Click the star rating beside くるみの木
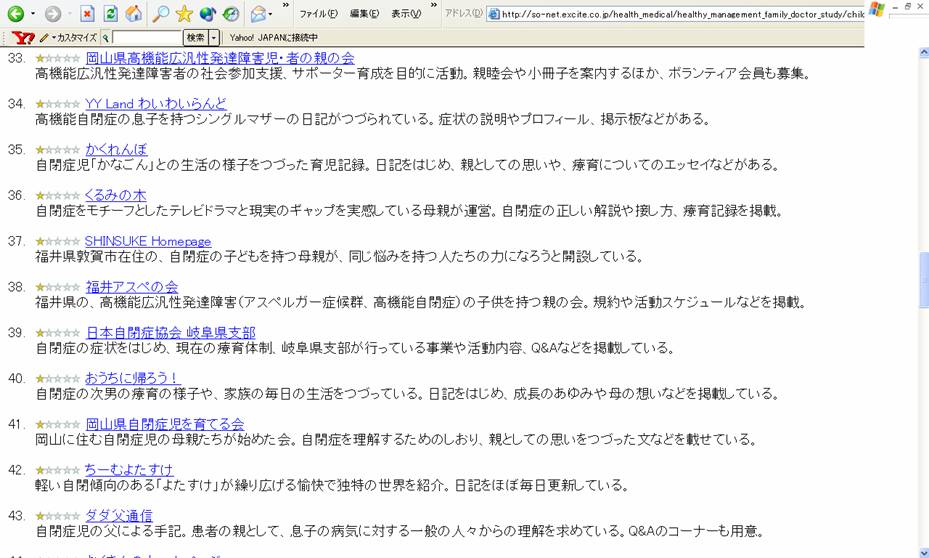 [x=57, y=195]
